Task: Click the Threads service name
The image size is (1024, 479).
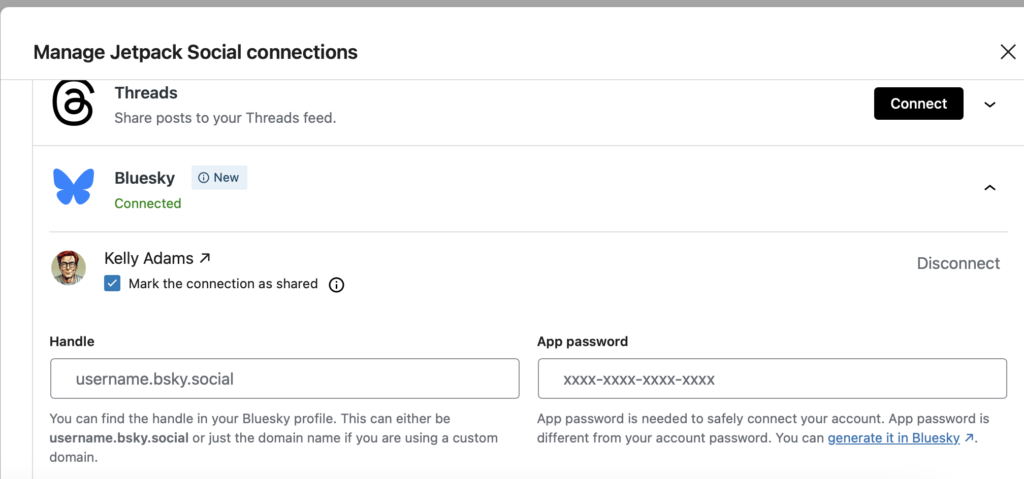Action: point(146,93)
